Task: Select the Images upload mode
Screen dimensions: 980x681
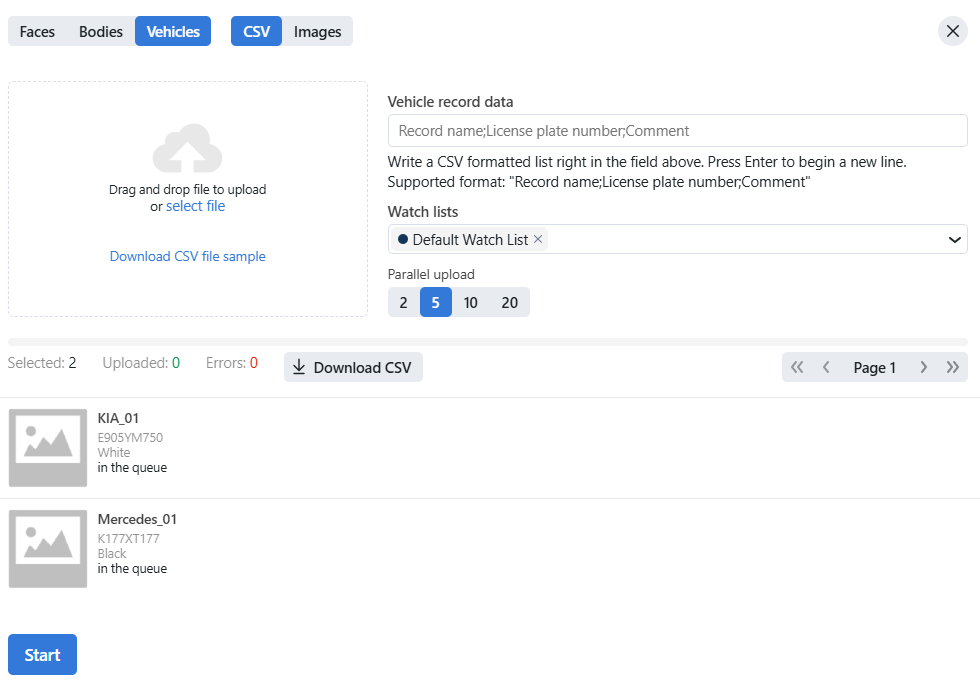Action: 317,31
